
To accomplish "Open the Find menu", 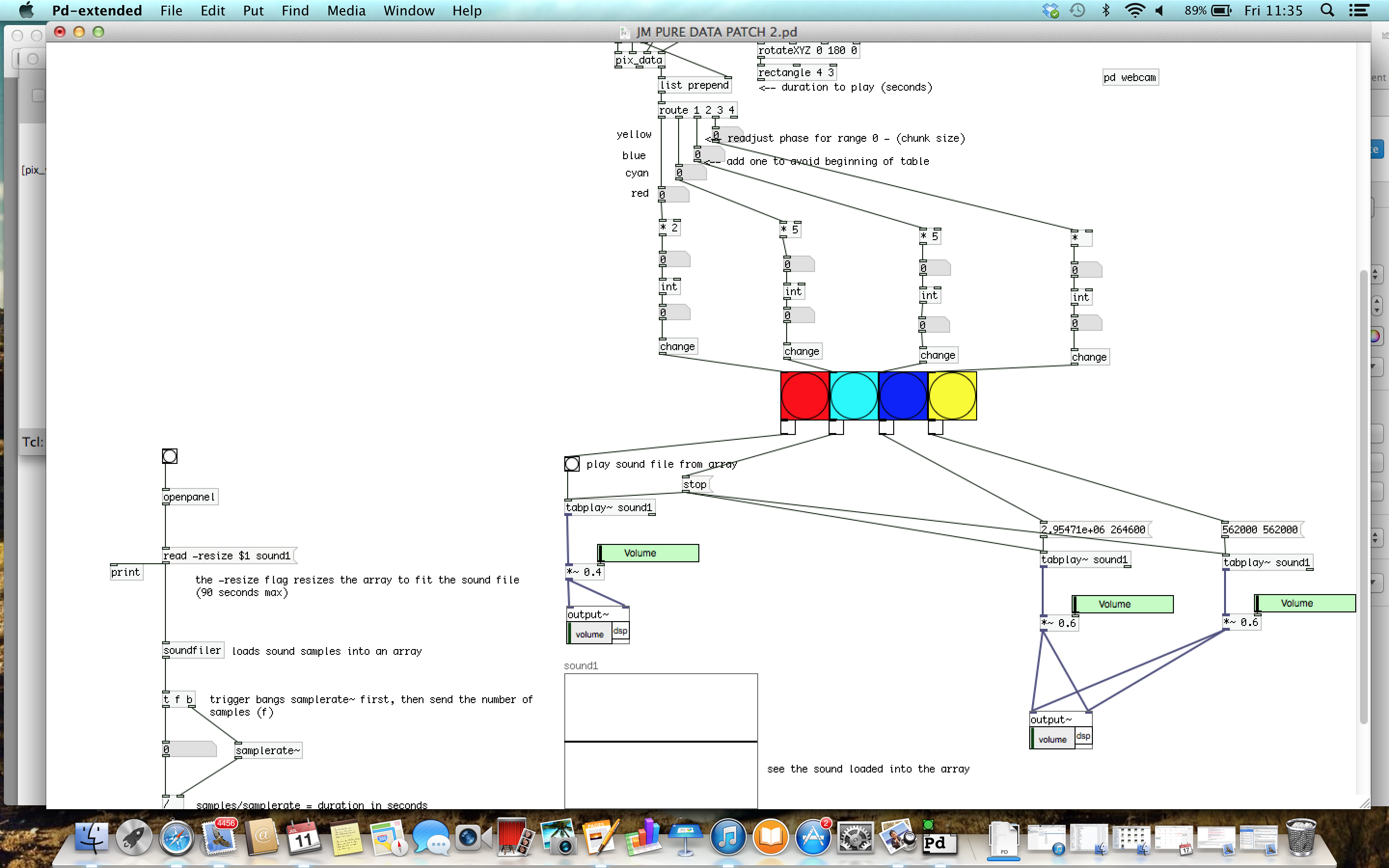I will pos(295,10).
